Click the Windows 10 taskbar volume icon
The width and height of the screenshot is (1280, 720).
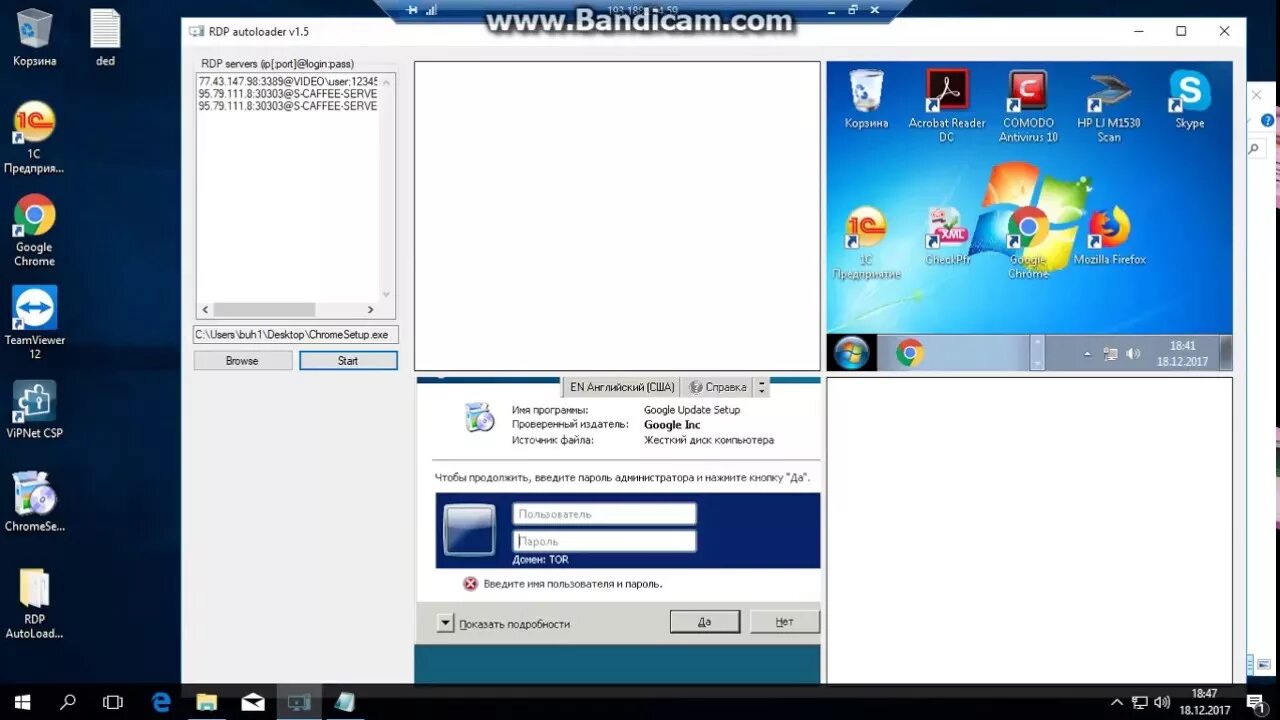point(1161,702)
